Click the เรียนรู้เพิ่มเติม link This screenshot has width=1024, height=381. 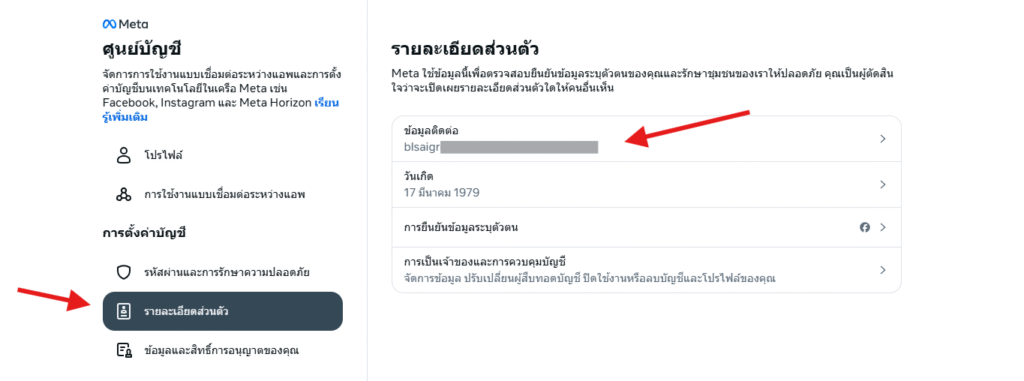point(221,110)
